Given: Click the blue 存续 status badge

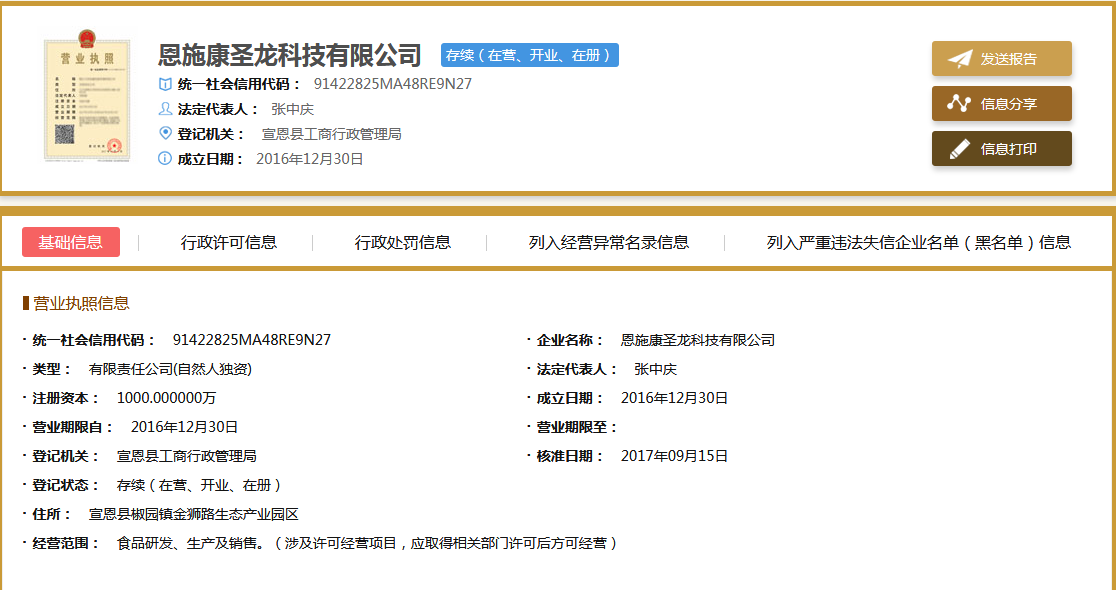Looking at the screenshot, I should 529,56.
